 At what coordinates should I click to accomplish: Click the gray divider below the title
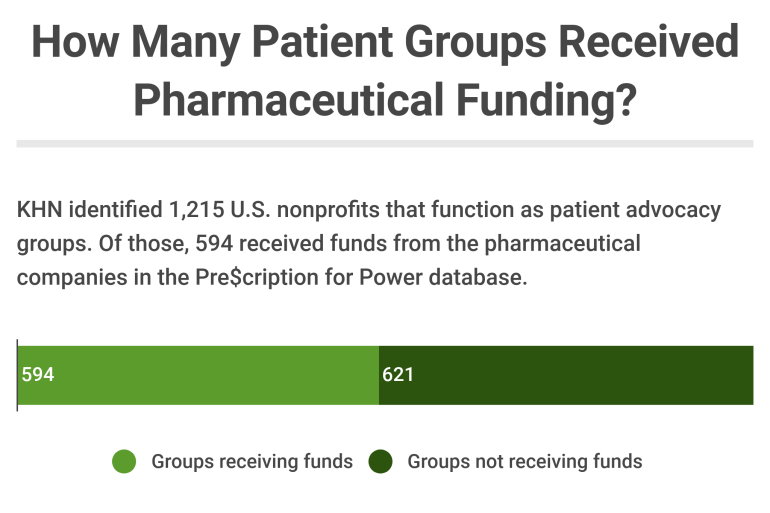click(385, 144)
